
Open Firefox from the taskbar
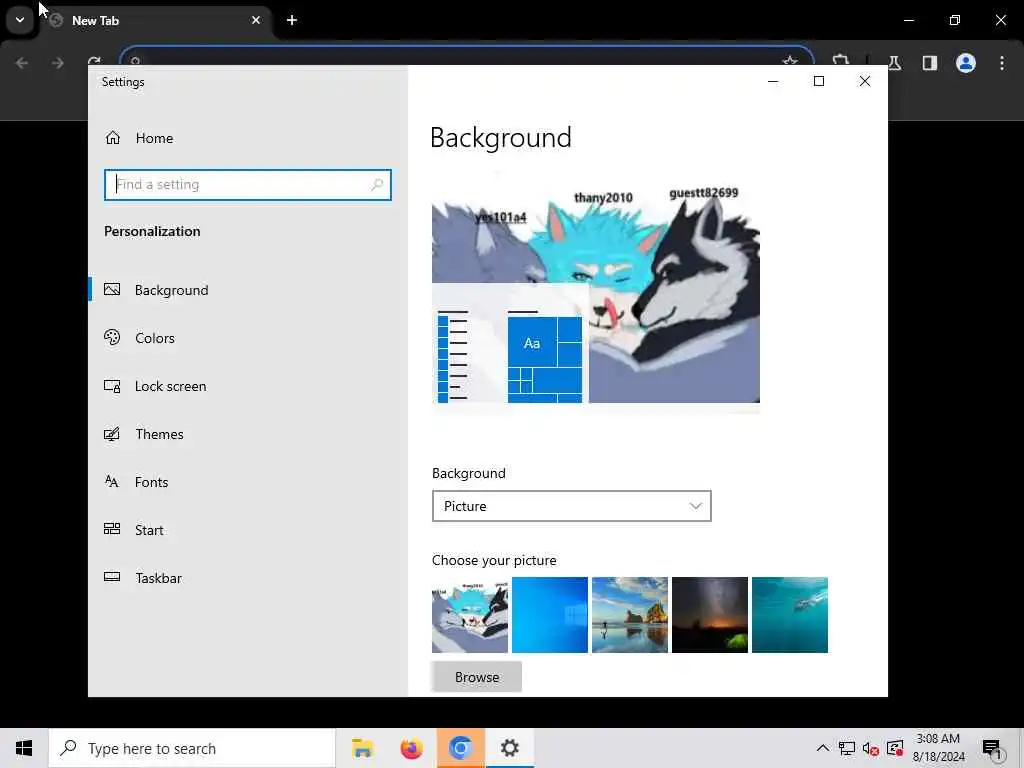[x=411, y=748]
